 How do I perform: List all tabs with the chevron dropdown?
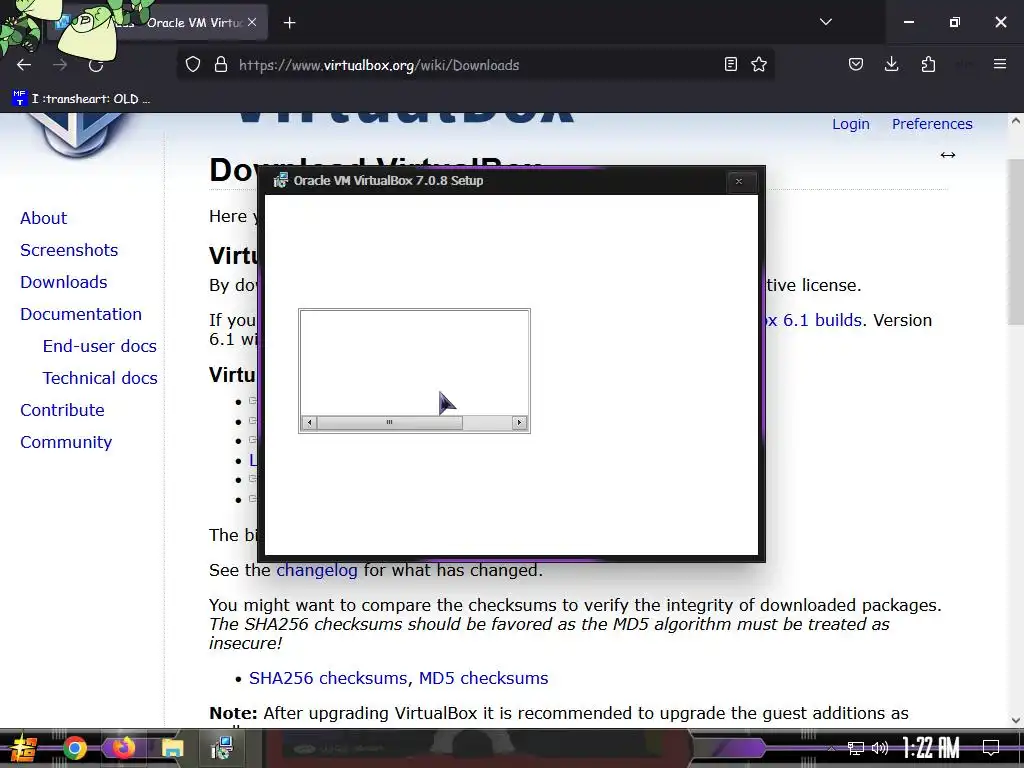[x=825, y=22]
